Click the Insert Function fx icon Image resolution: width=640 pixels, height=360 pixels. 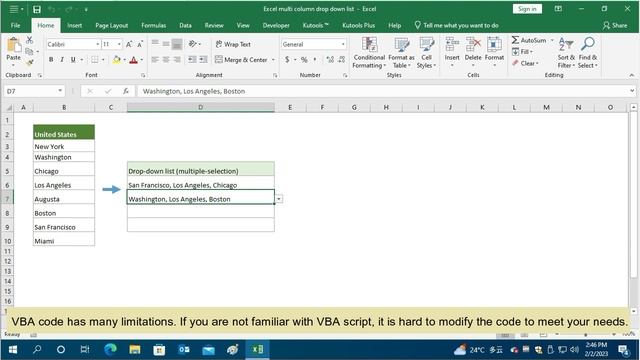(x=126, y=91)
